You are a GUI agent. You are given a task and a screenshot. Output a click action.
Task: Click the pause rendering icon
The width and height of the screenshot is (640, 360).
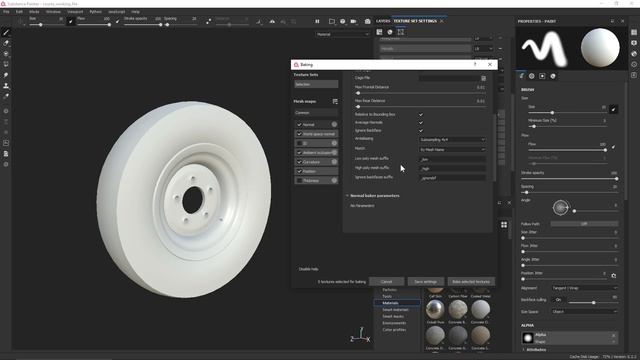tap(317, 21)
